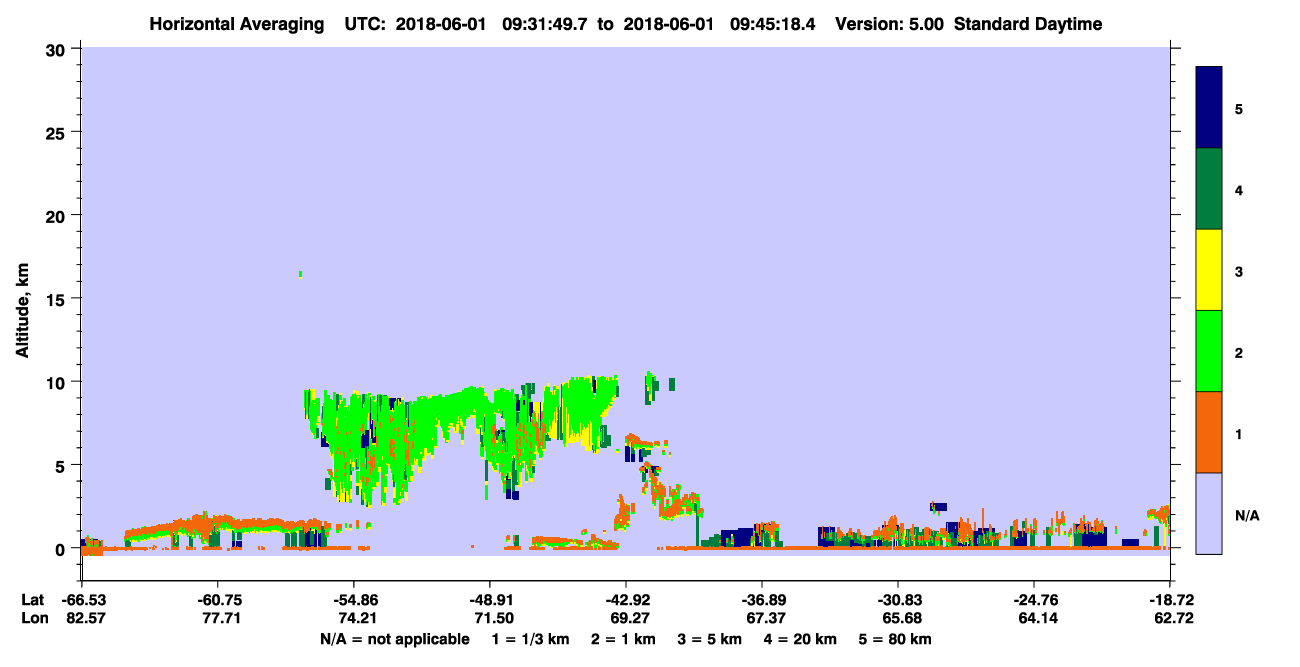
Task: Click the 10 tick label on the altitude axis
Action: coord(58,382)
